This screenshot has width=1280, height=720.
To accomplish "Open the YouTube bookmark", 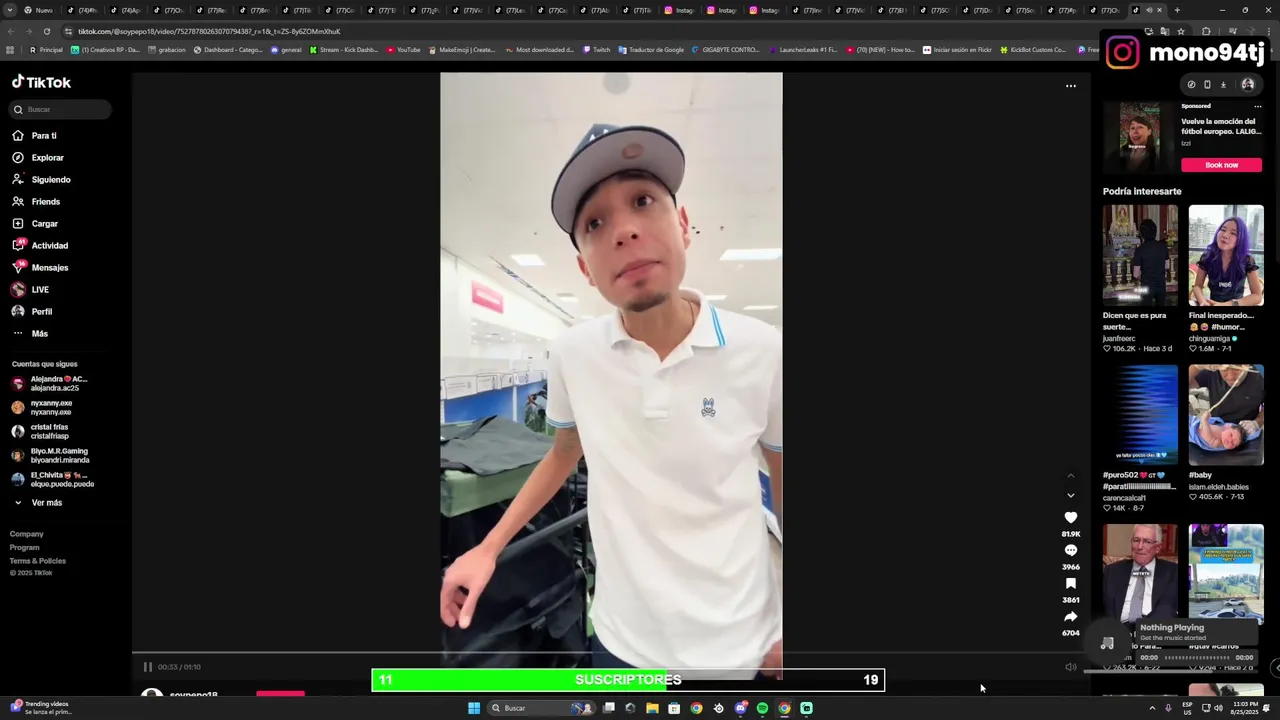I will pos(403,49).
